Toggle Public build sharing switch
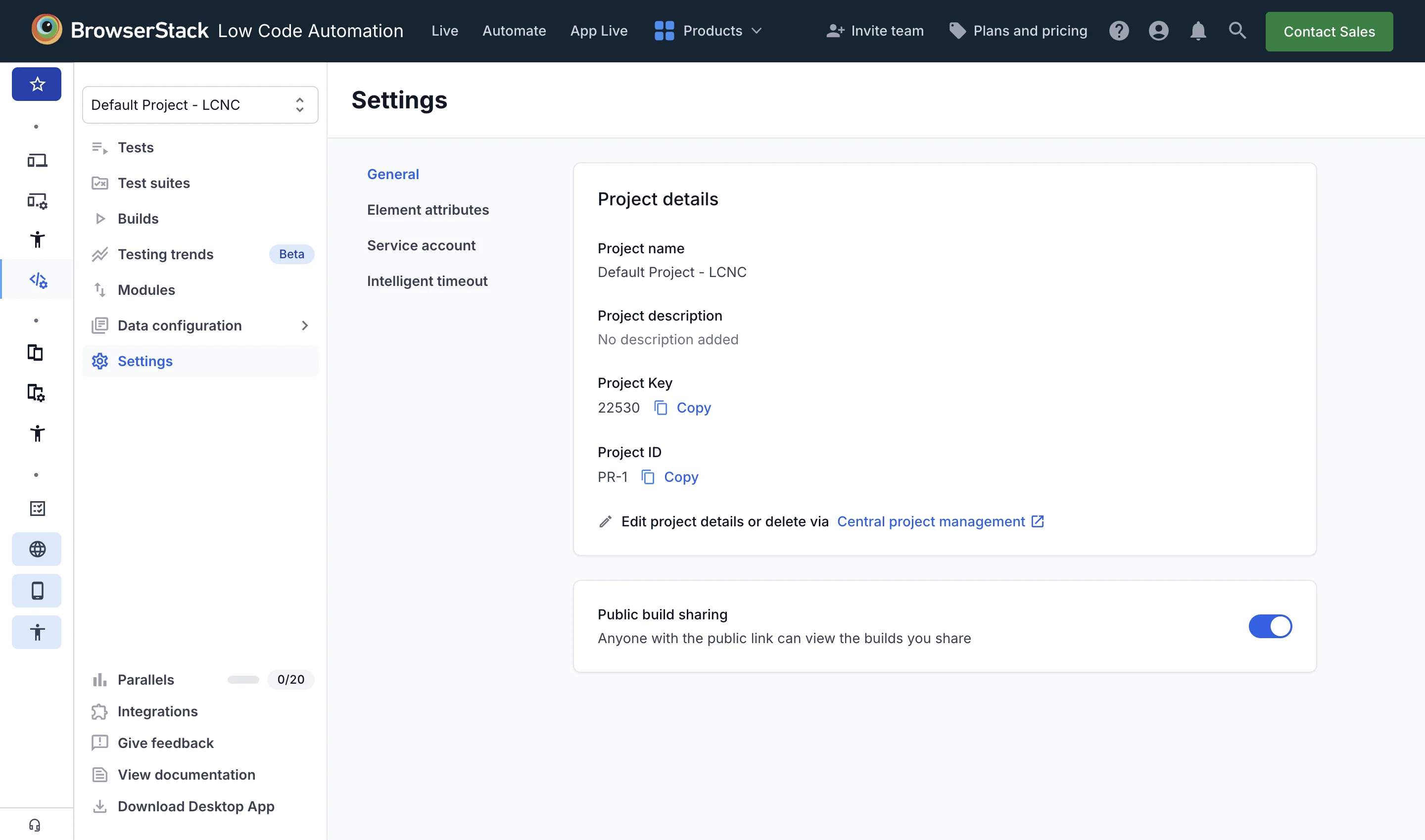This screenshot has width=1425, height=840. tap(1270, 626)
